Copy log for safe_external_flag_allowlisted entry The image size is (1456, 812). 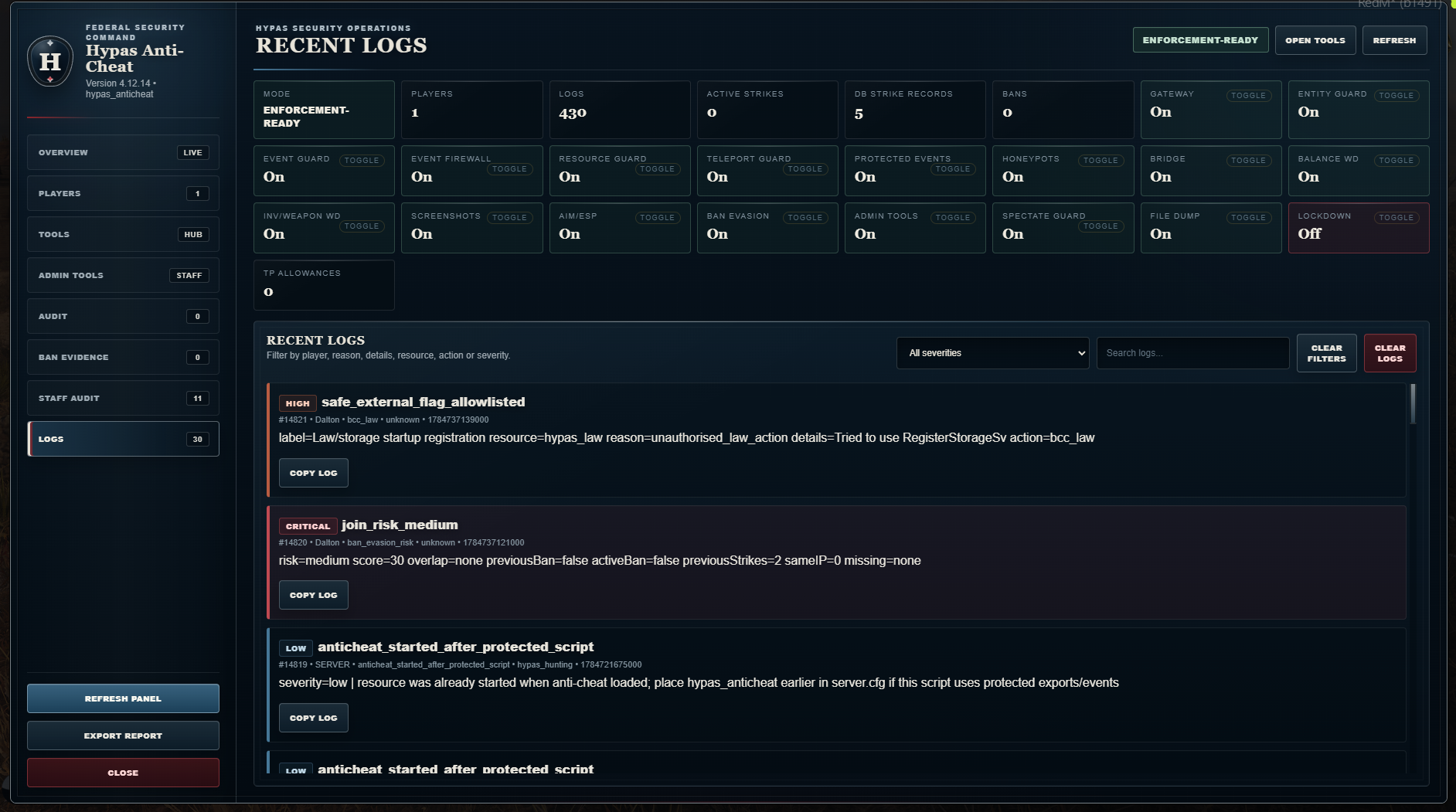pyautogui.click(x=313, y=473)
